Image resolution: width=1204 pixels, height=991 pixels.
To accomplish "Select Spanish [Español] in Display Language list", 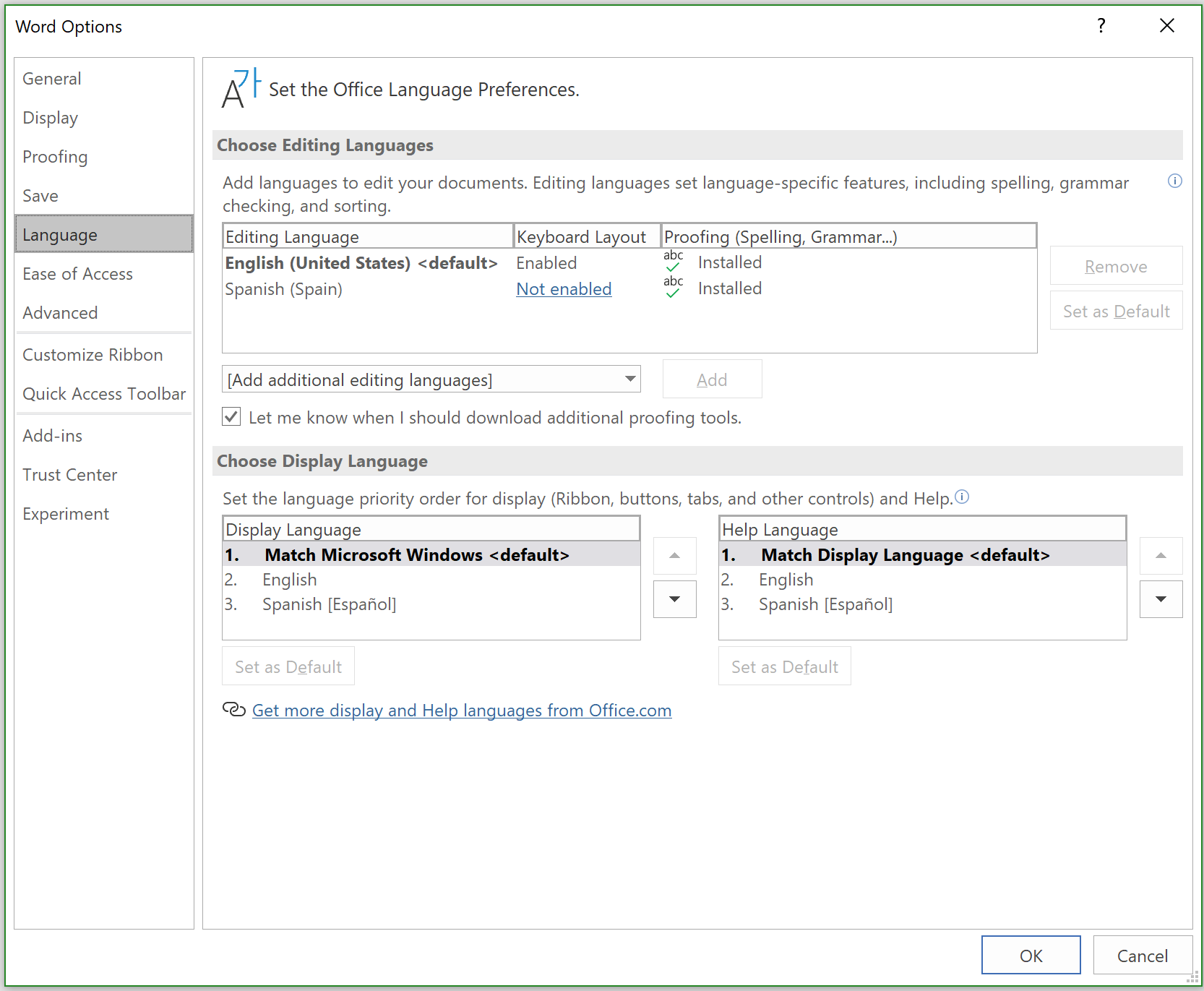I will (330, 604).
